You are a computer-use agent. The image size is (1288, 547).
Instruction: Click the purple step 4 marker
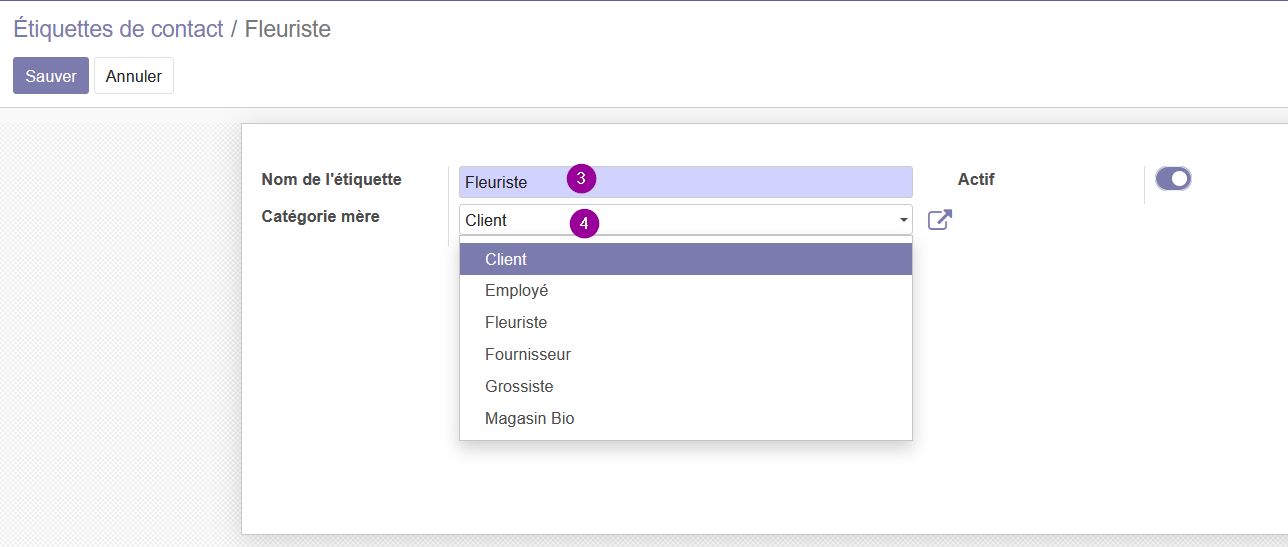584,223
